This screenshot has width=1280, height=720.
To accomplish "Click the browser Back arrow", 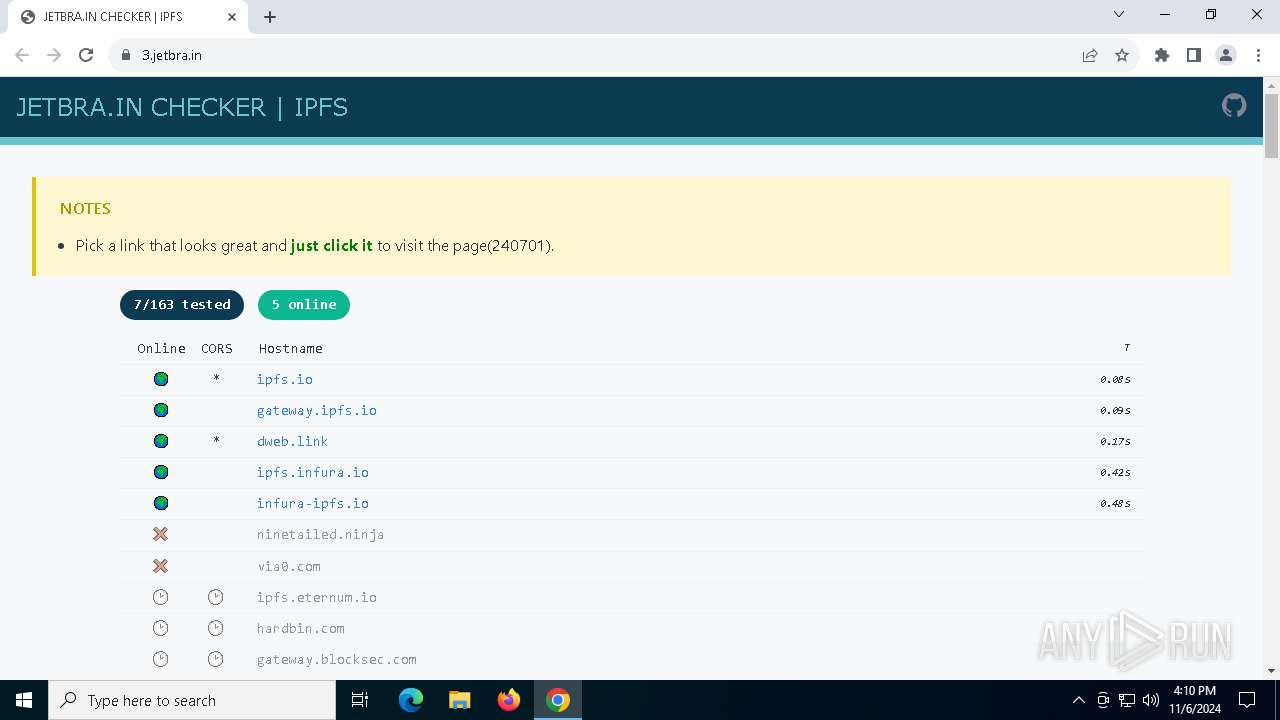I will (22, 55).
